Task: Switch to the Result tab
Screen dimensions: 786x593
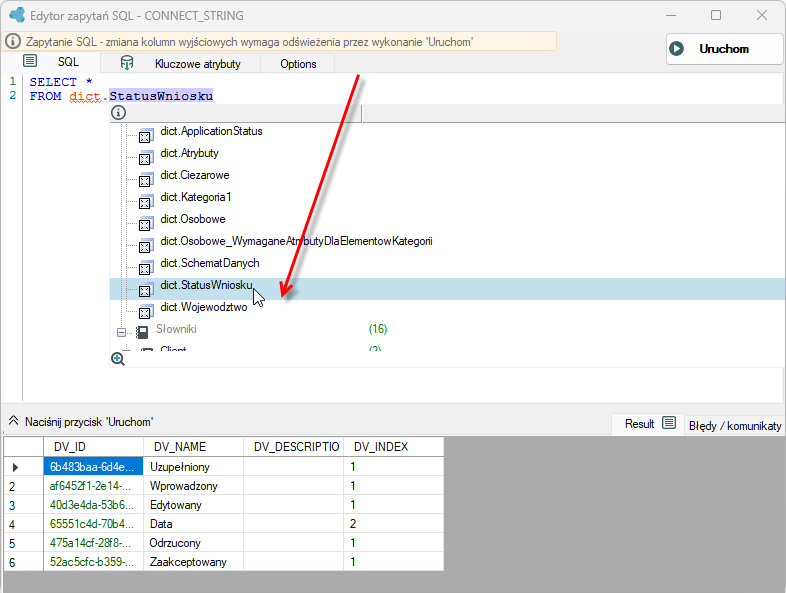Action: click(650, 424)
